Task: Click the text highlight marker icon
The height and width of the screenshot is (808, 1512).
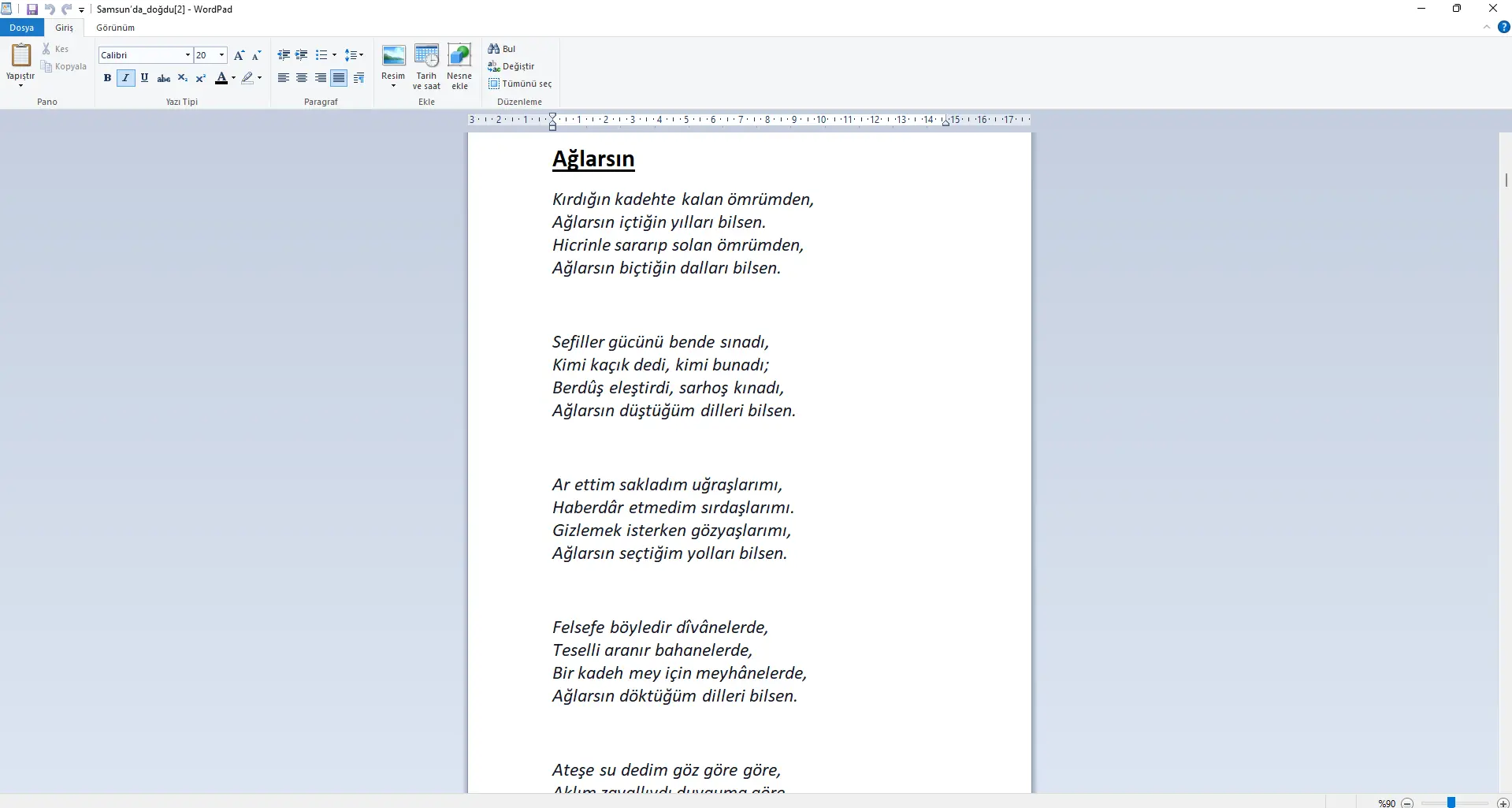Action: [248, 78]
